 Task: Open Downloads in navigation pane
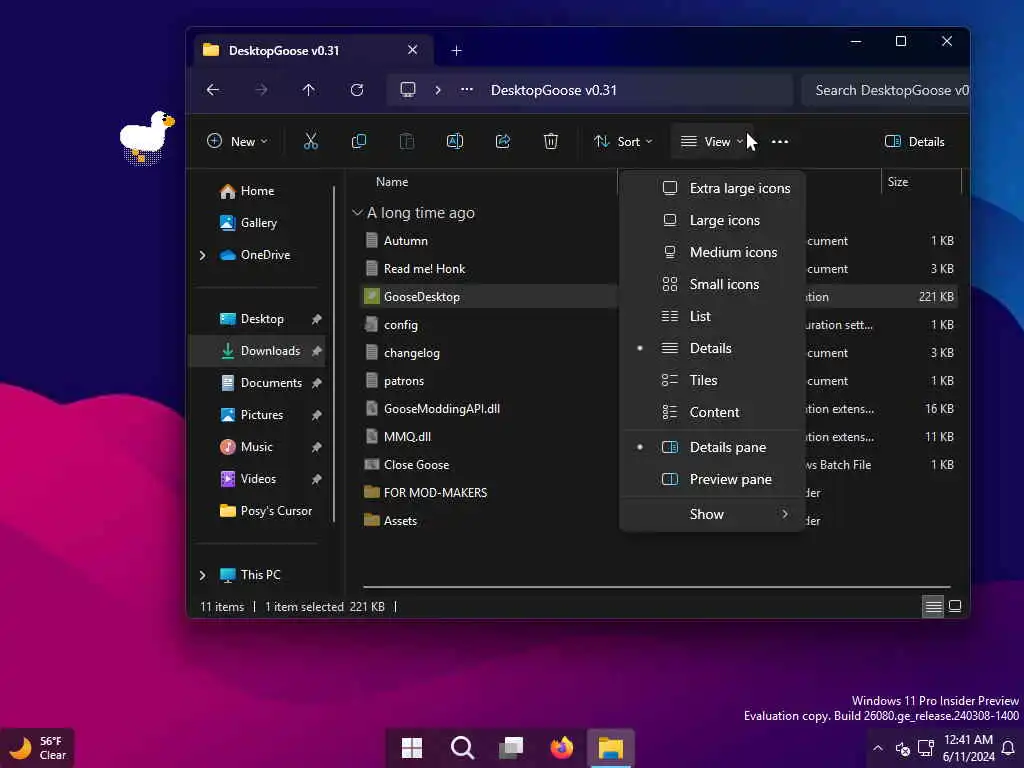(257, 351)
